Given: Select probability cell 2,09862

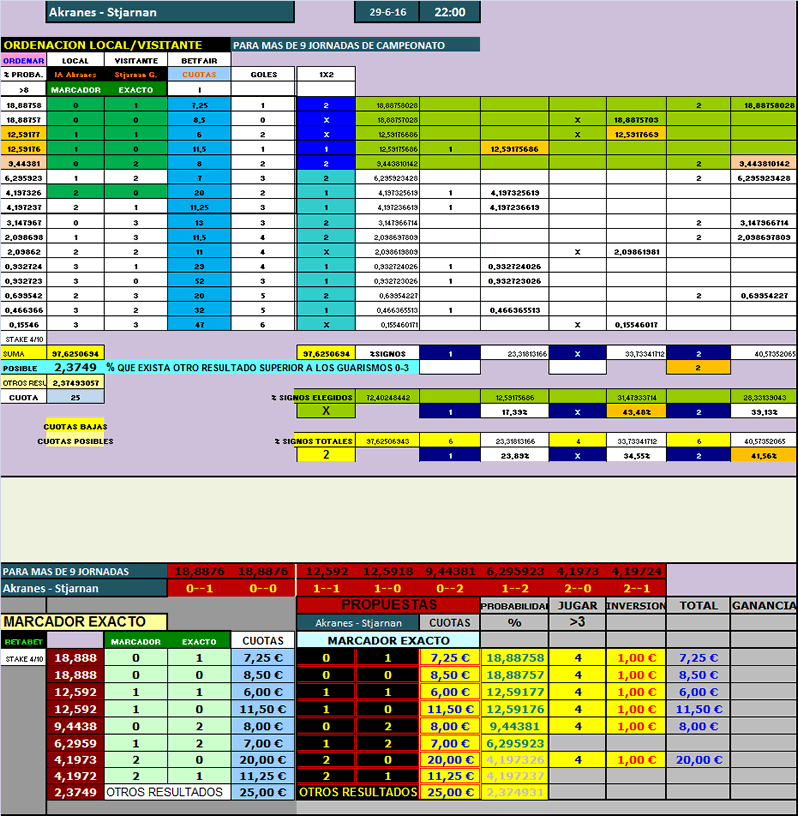Looking at the screenshot, I should (23, 252).
